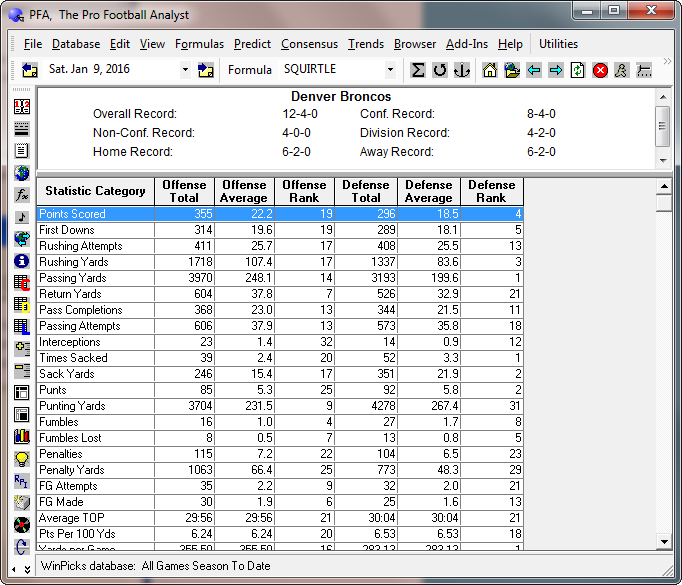Click the table with red C icon
682x585 pixels.
[x=22, y=283]
